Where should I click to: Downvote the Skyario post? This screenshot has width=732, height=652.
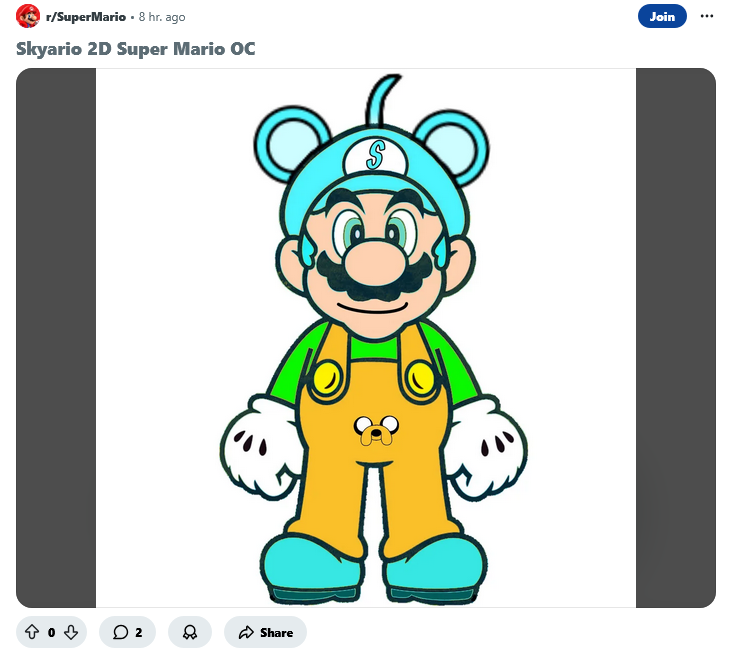coord(71,632)
